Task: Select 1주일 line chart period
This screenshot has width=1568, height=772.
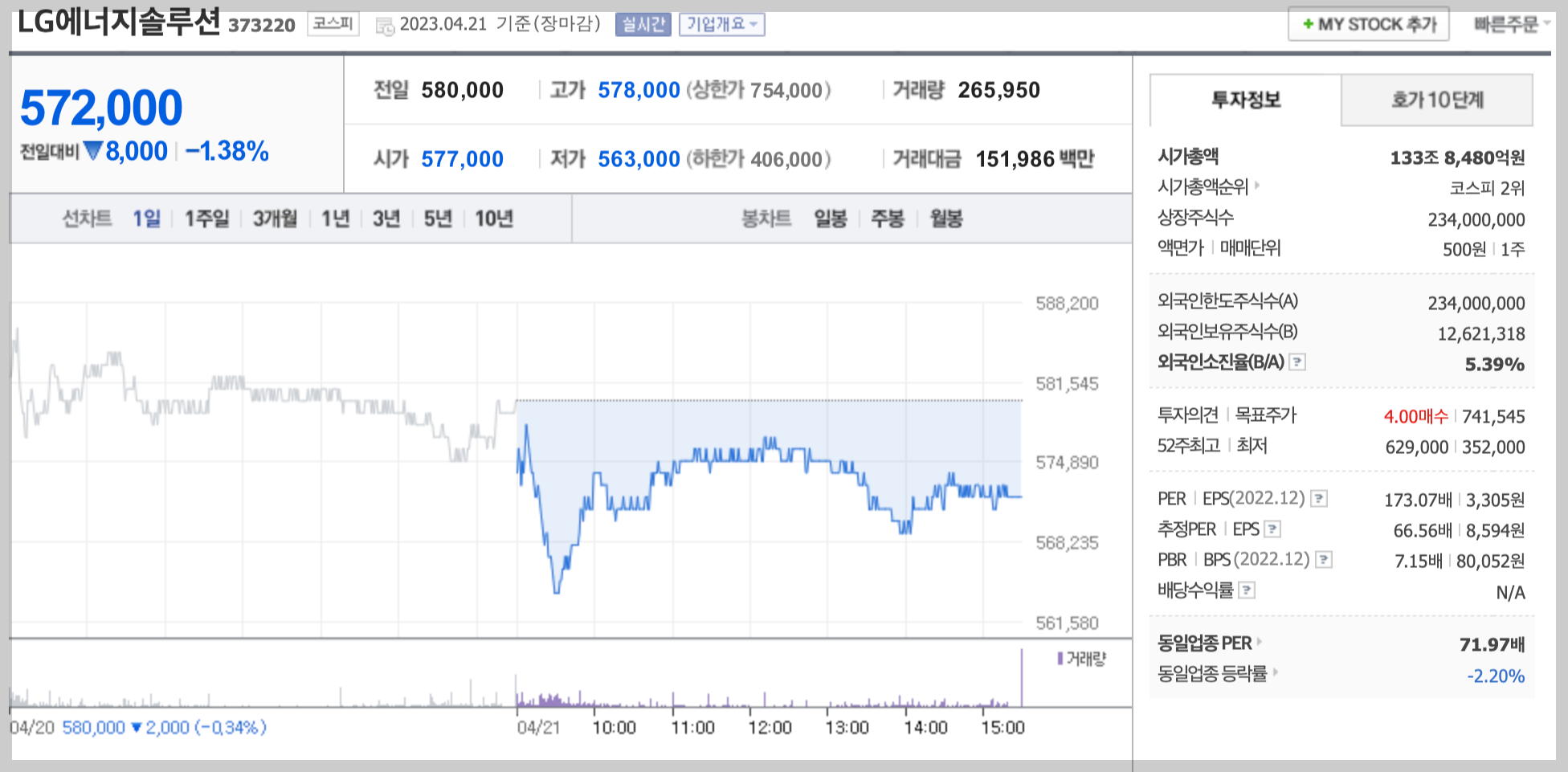Action: [x=206, y=219]
